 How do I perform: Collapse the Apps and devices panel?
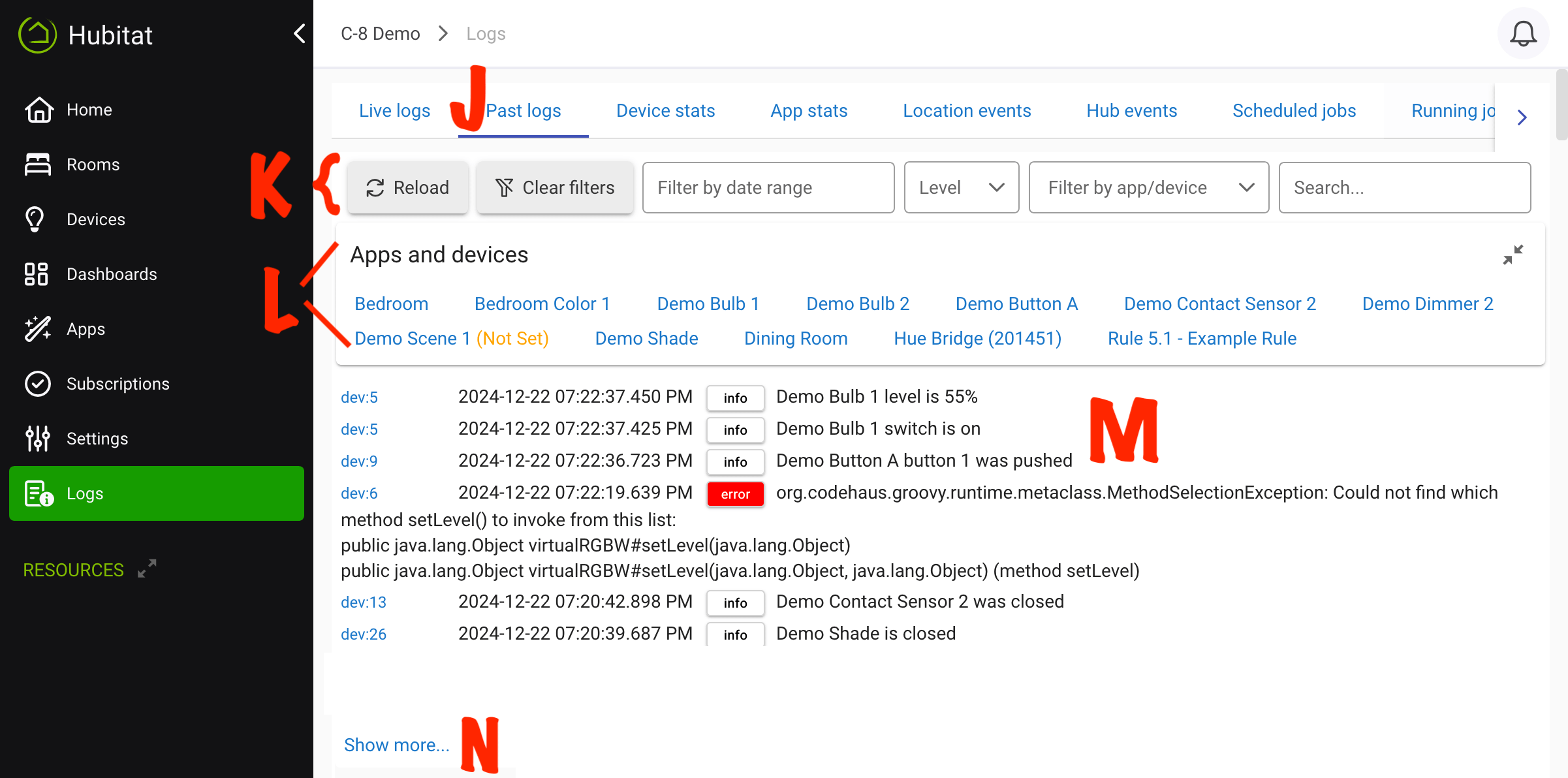(x=1513, y=255)
